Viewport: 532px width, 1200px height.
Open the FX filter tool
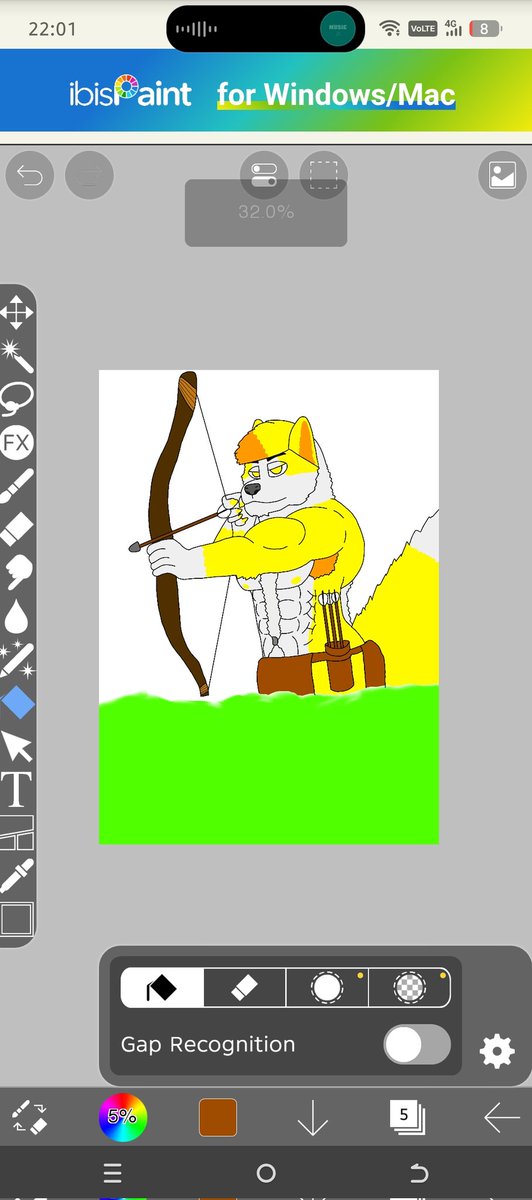tap(17, 441)
